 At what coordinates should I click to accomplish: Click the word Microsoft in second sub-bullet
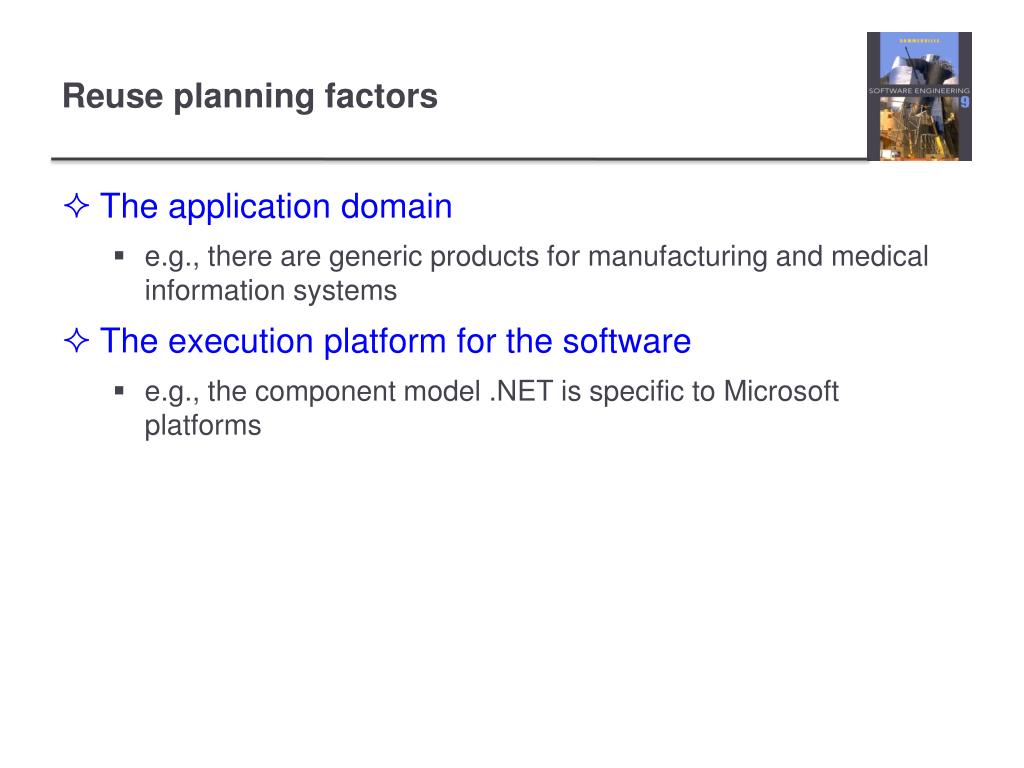pyautogui.click(x=780, y=391)
